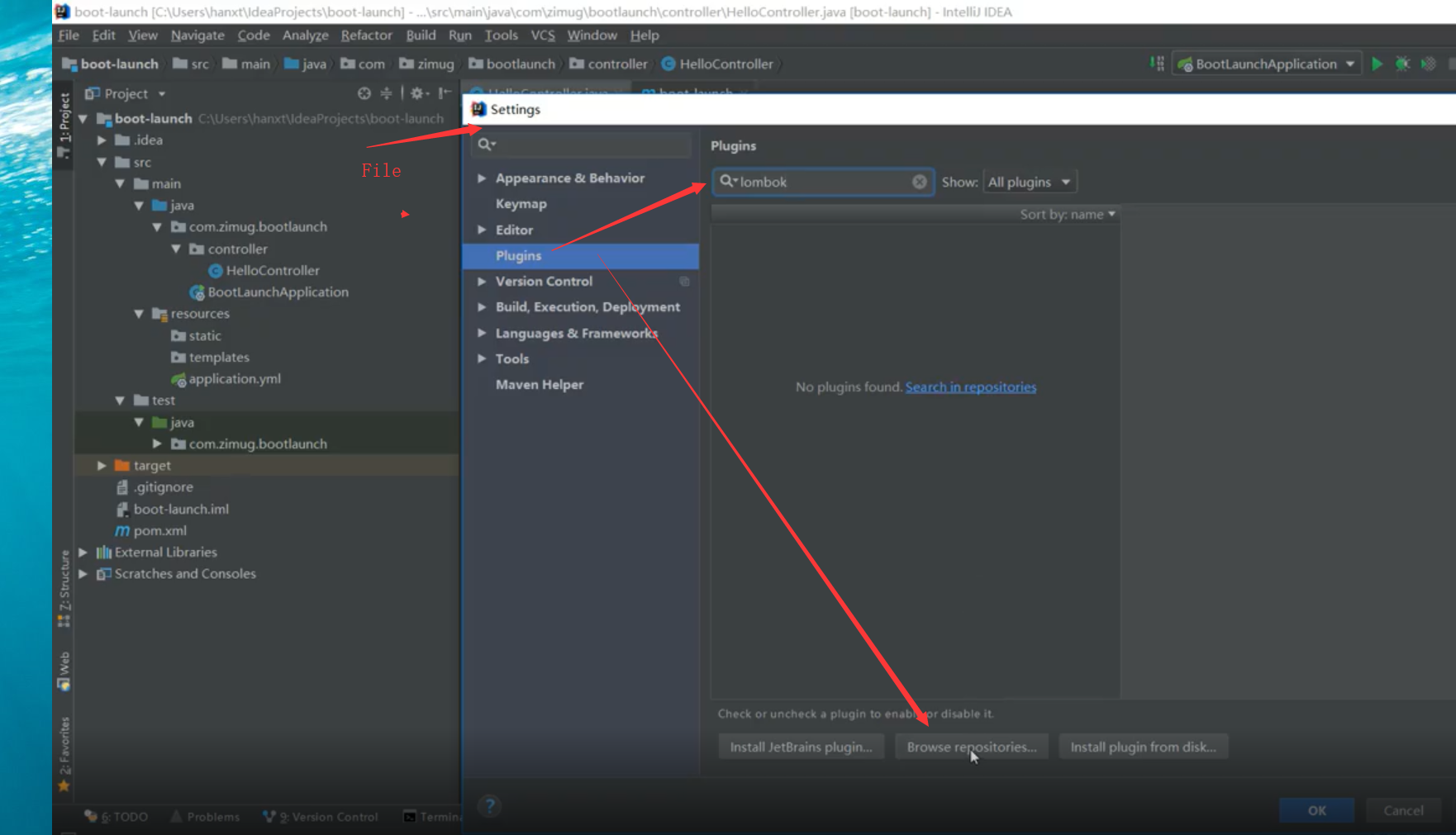Follow the Search in repositories link
The height and width of the screenshot is (835, 1456).
click(x=971, y=387)
